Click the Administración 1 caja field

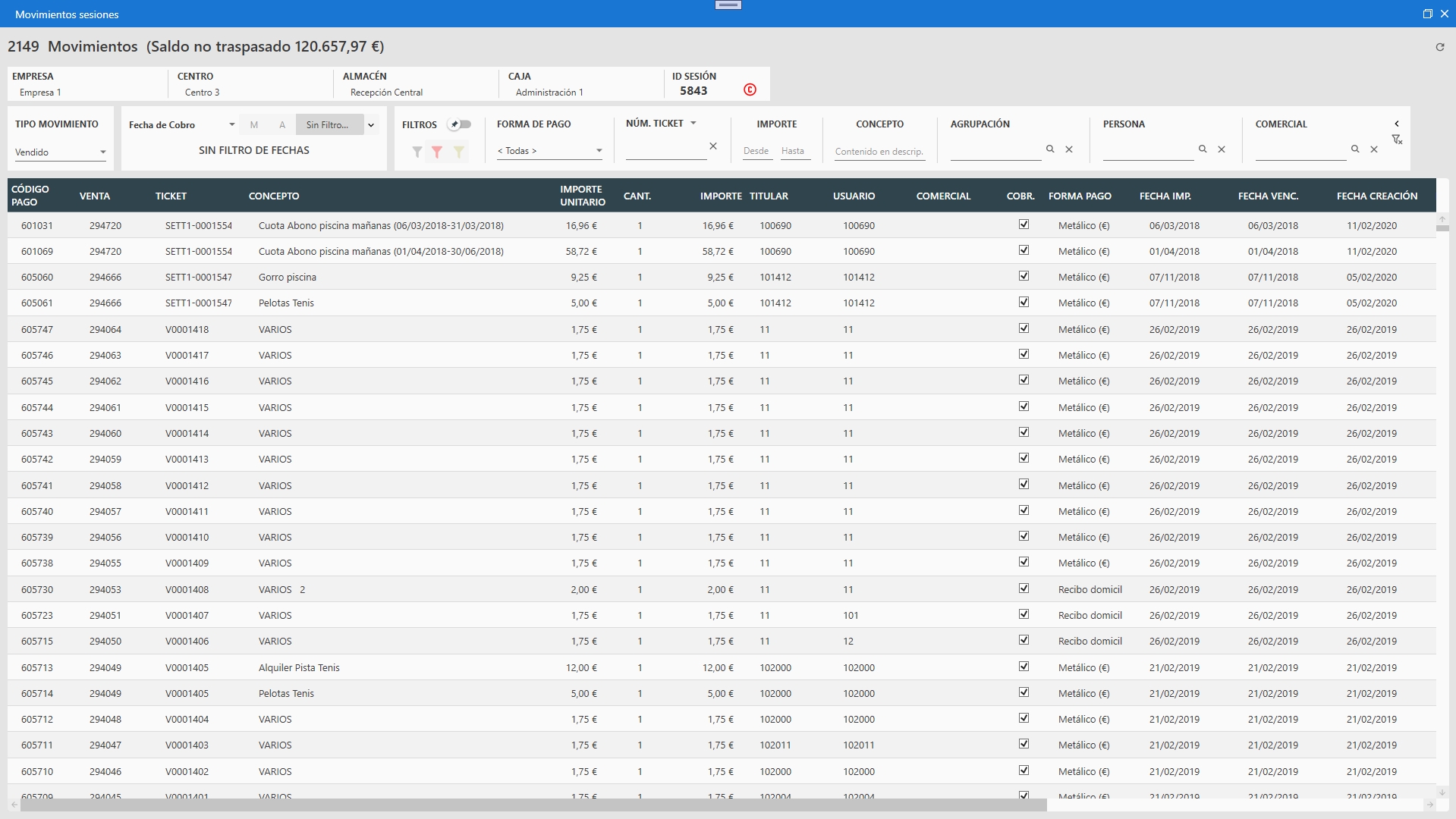[549, 93]
